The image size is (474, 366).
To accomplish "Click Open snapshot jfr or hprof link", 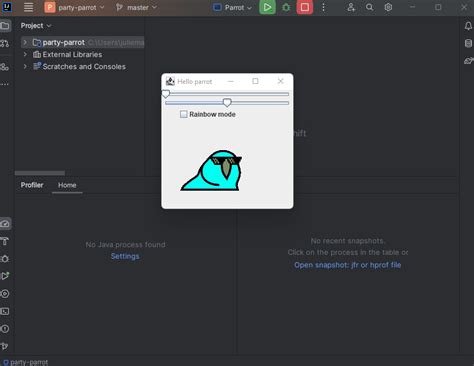I will coord(347,265).
